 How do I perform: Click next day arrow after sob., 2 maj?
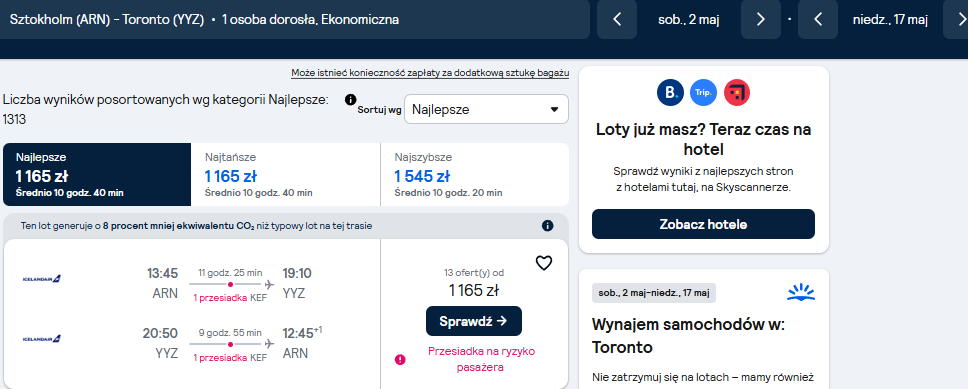pyautogui.click(x=761, y=19)
